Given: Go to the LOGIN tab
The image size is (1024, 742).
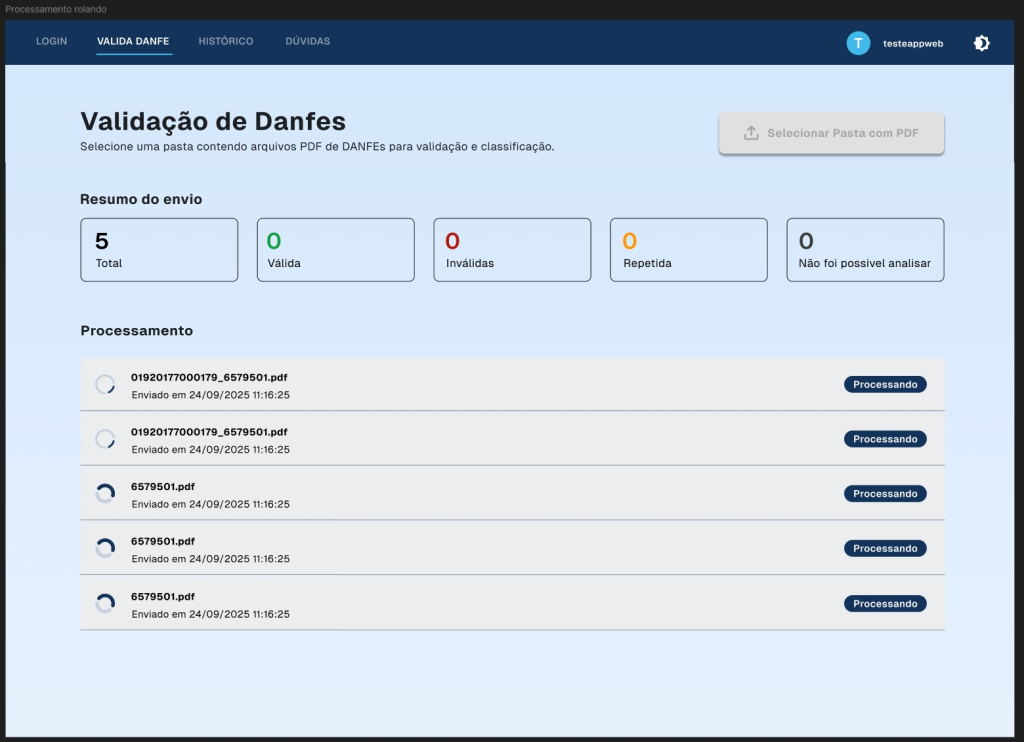Looking at the screenshot, I should click(51, 42).
